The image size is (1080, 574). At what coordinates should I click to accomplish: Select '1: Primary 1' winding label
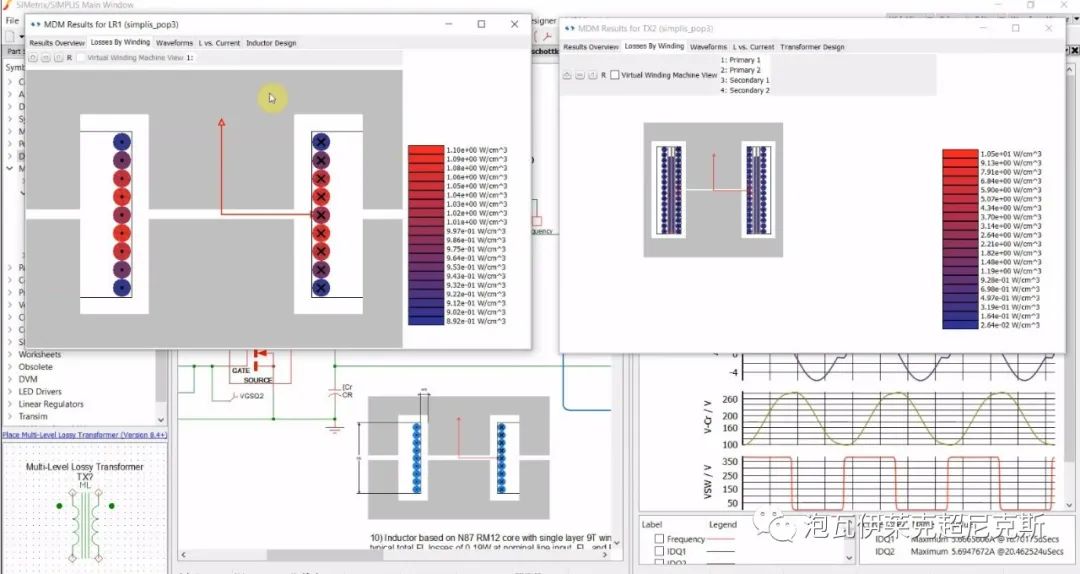(740, 60)
